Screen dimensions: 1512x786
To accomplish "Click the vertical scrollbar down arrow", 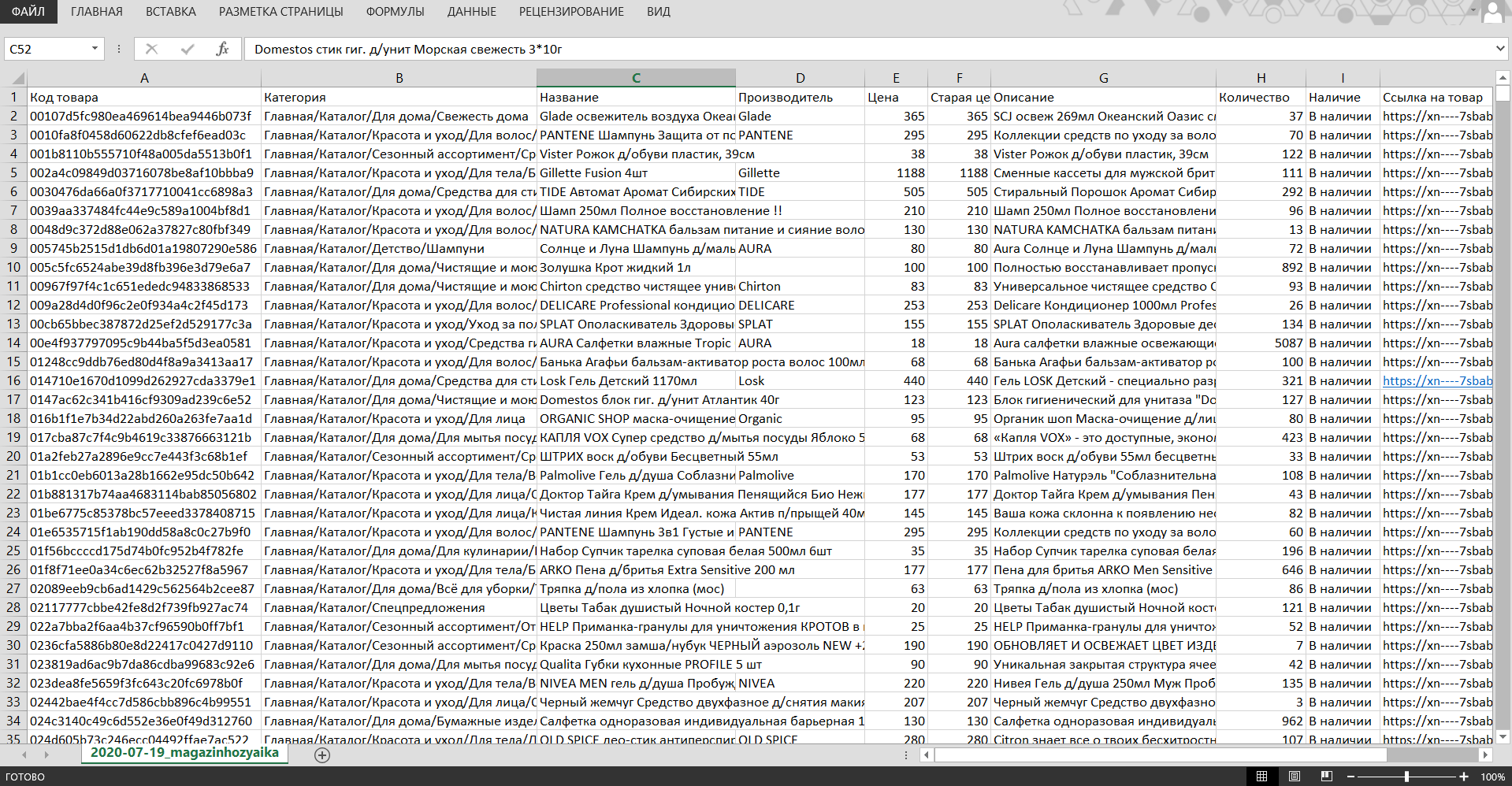I will pos(1503,737).
